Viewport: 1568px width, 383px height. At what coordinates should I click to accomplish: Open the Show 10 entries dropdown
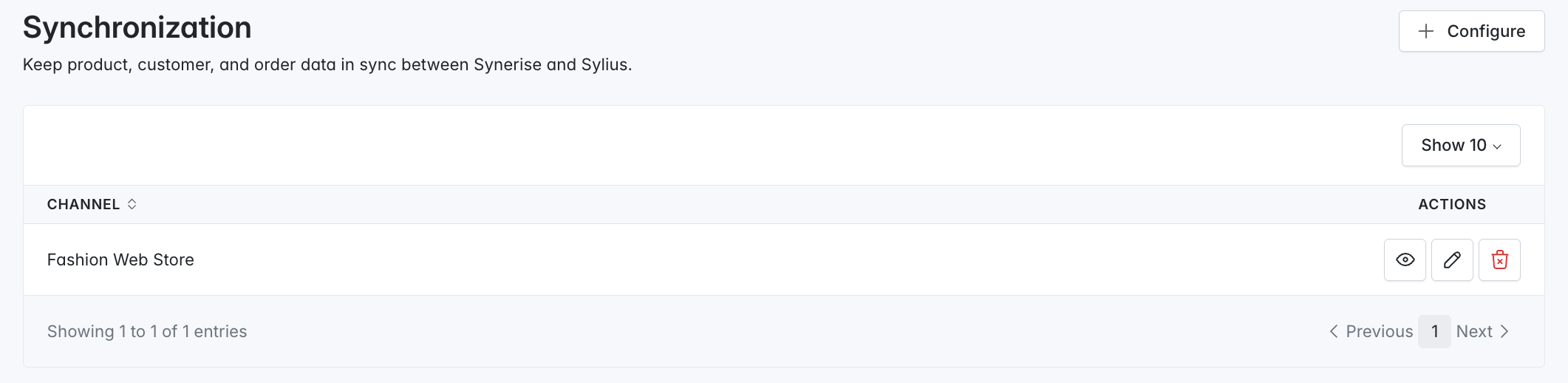tap(1460, 145)
